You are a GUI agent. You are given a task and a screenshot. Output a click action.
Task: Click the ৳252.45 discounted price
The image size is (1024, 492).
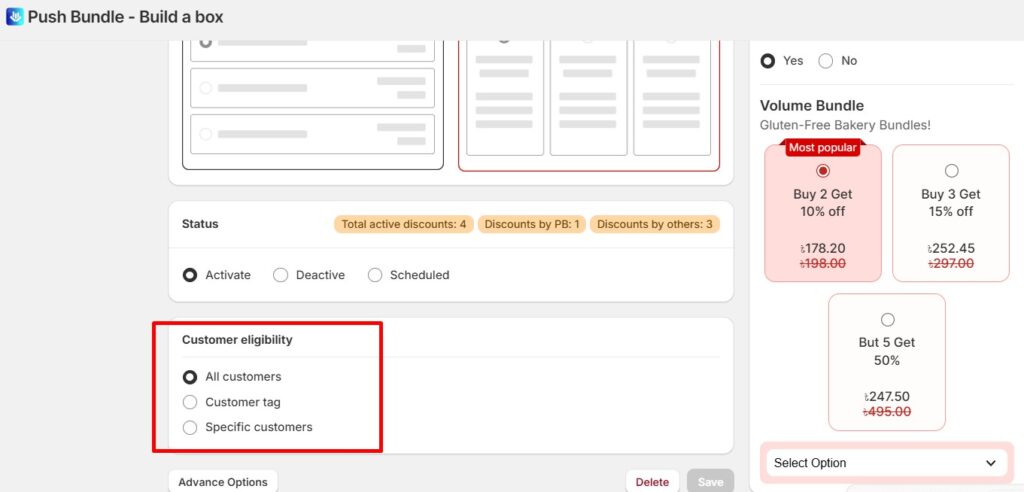point(951,248)
